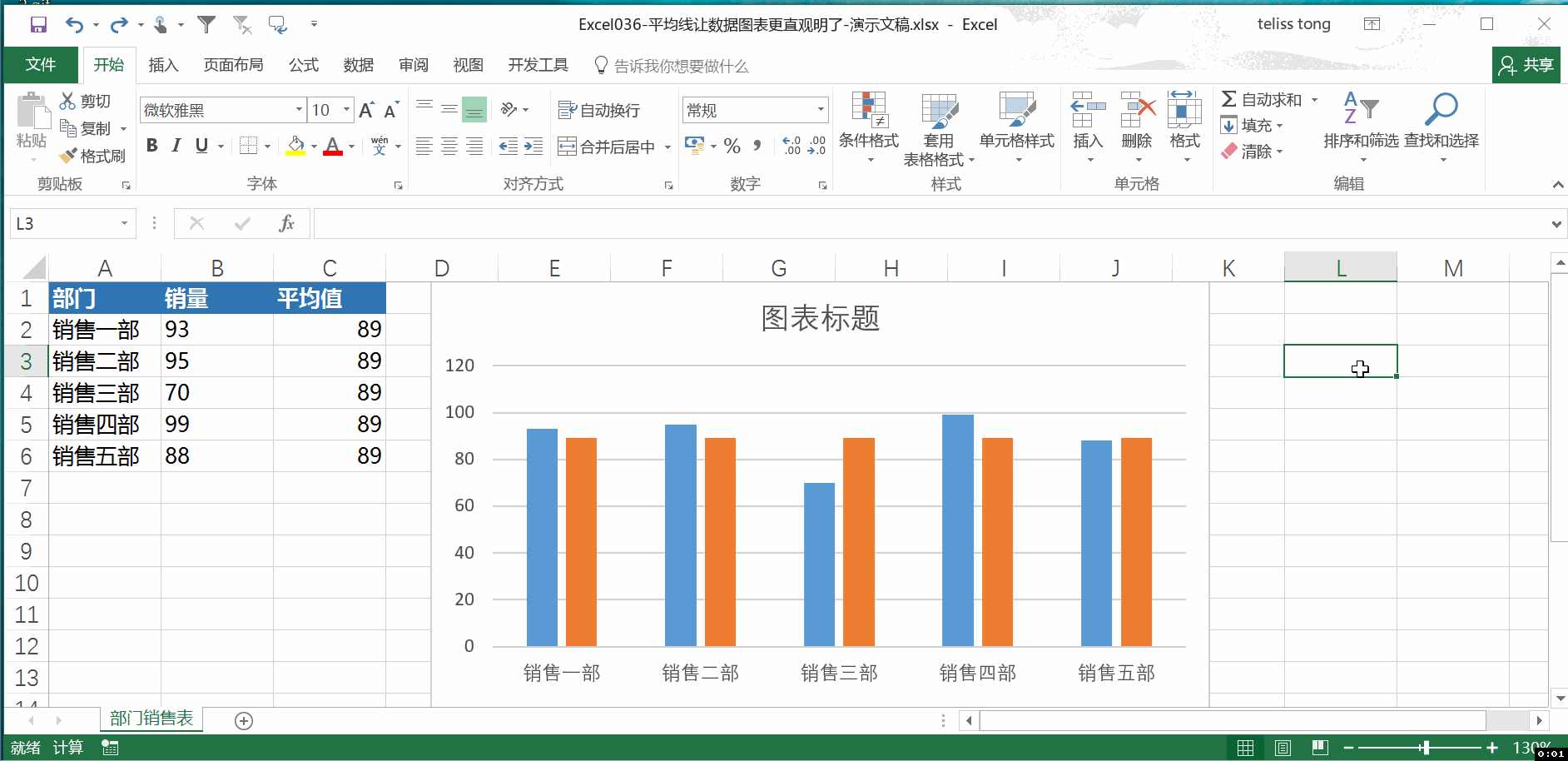Screen dimensions: 1568x761
Task: Increase indent of cell contents
Action: (533, 147)
